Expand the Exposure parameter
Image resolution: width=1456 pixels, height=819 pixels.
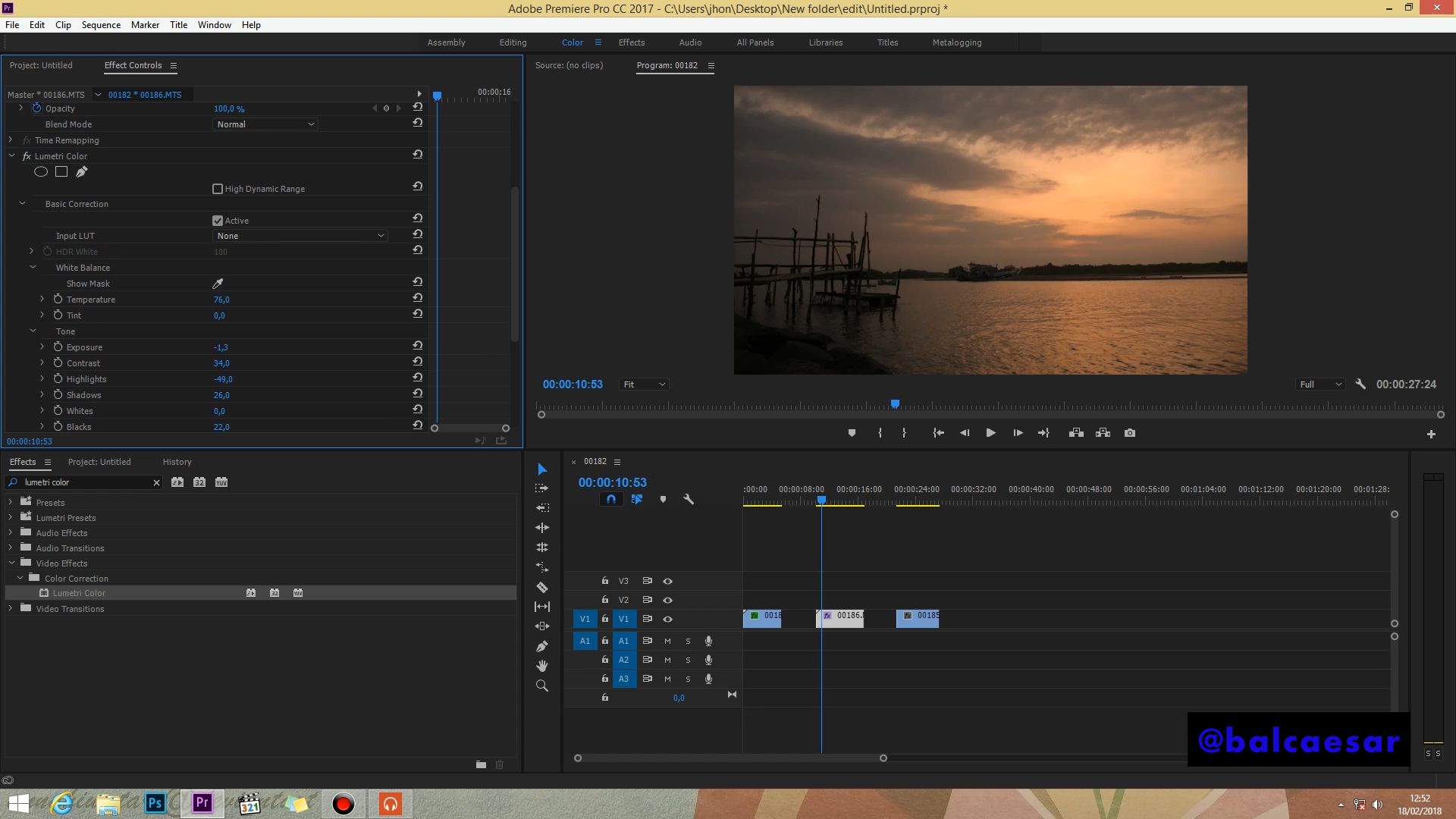click(42, 347)
